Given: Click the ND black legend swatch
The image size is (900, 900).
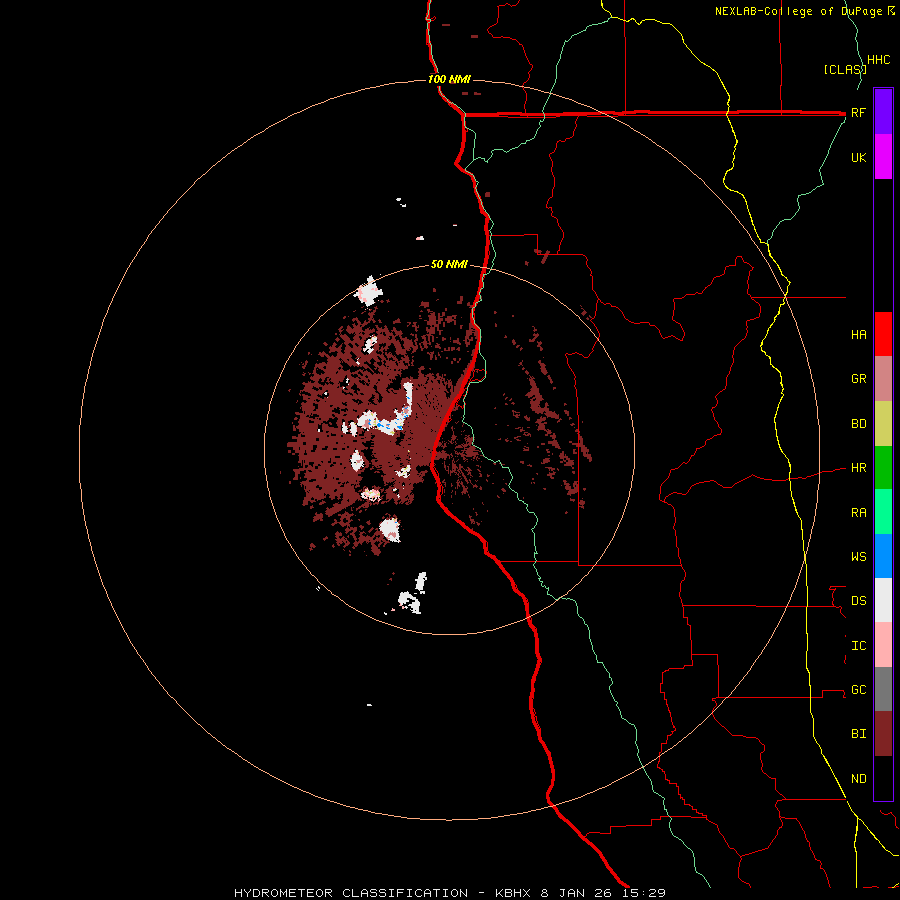Looking at the screenshot, I should click(x=883, y=778).
